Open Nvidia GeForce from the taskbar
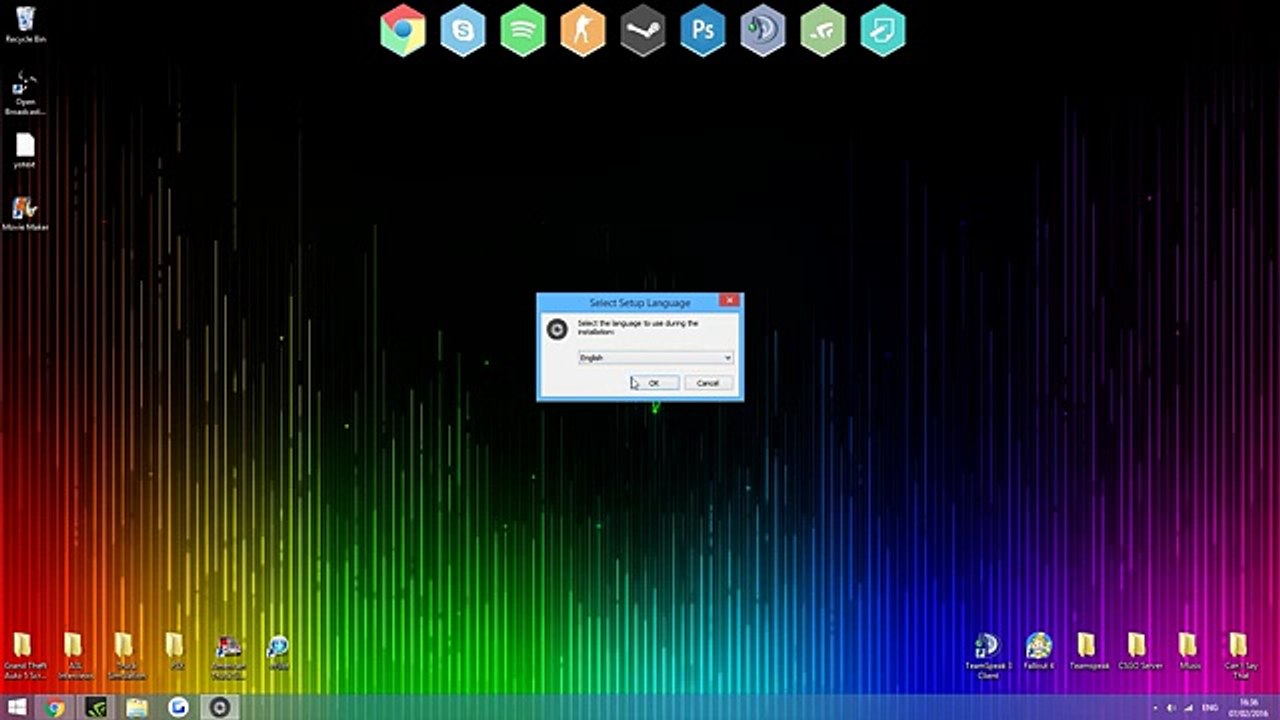Screen dimensions: 1280x720 tap(96, 708)
